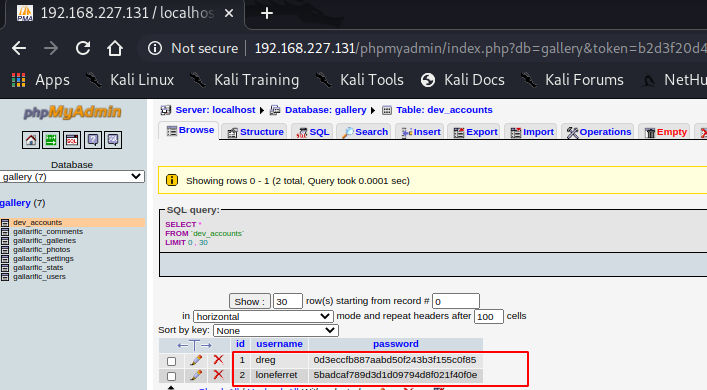Open the SQL query window icon

pos(72,140)
